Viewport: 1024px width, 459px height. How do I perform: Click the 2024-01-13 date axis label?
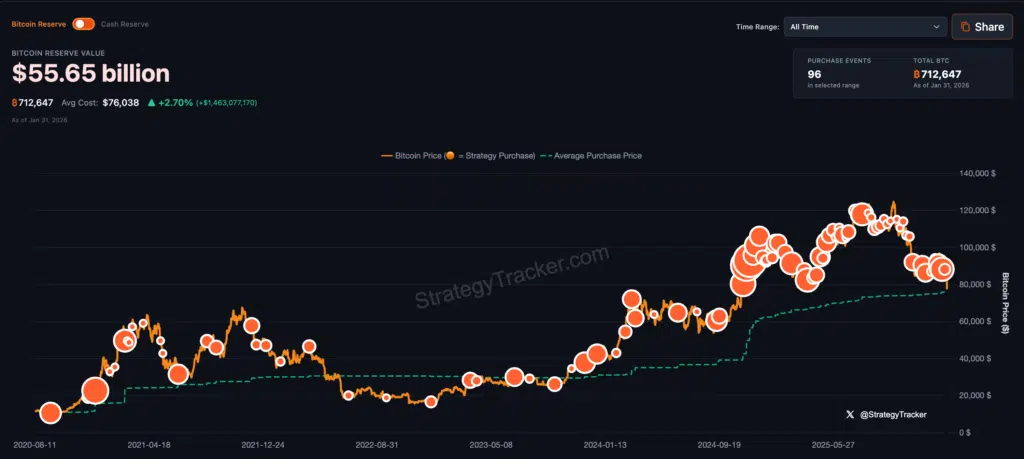[x=605, y=444]
